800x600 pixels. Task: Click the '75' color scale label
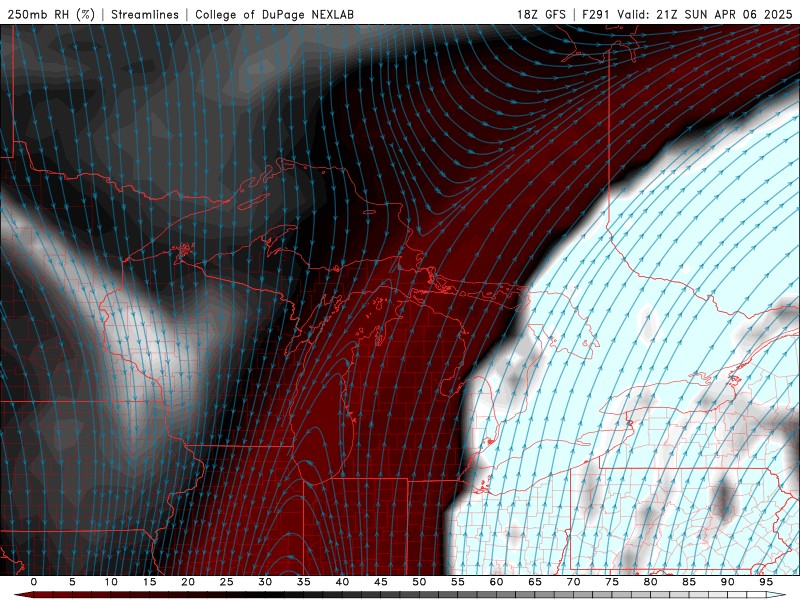point(612,582)
